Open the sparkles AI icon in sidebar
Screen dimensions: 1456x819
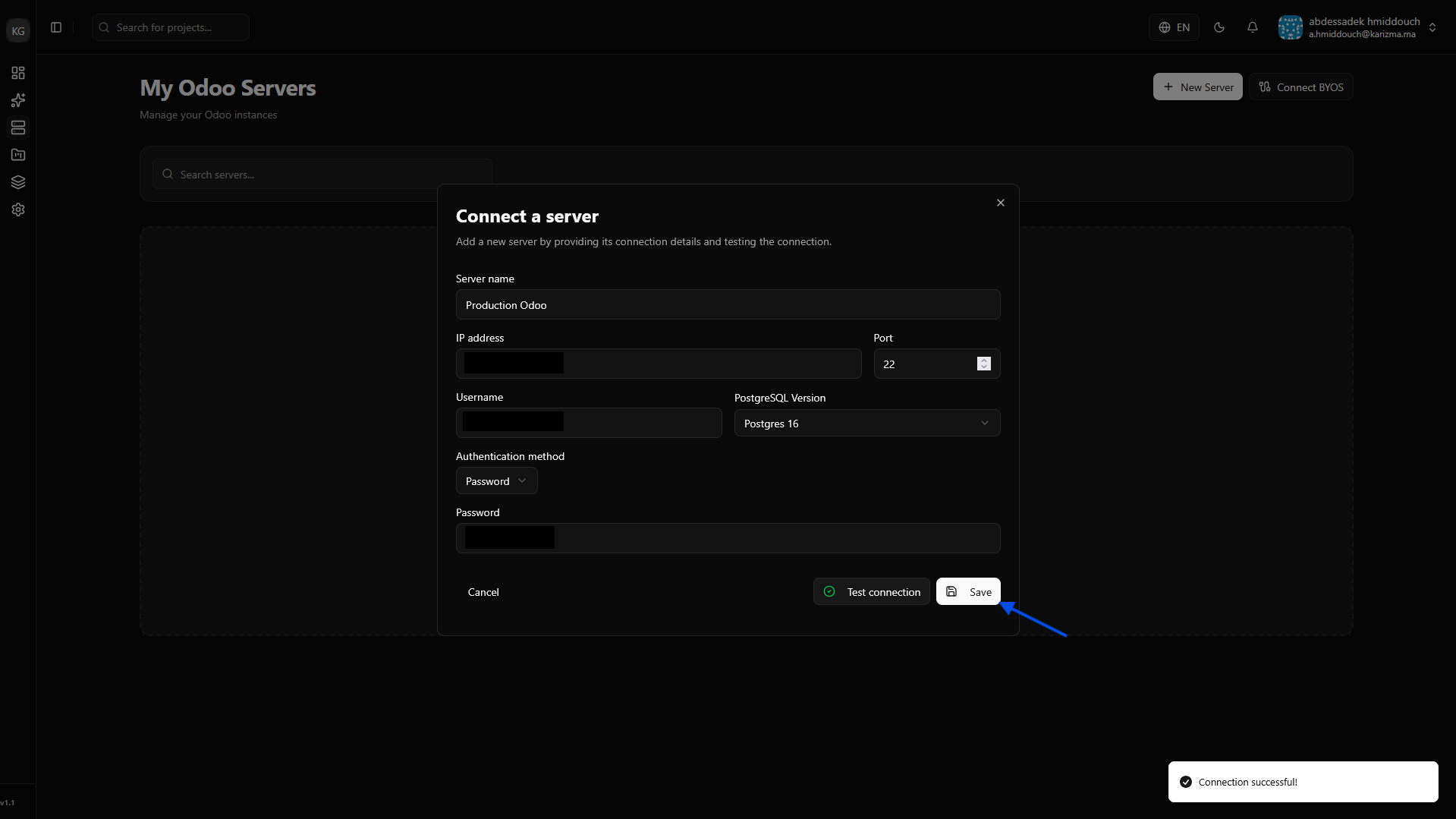click(18, 100)
